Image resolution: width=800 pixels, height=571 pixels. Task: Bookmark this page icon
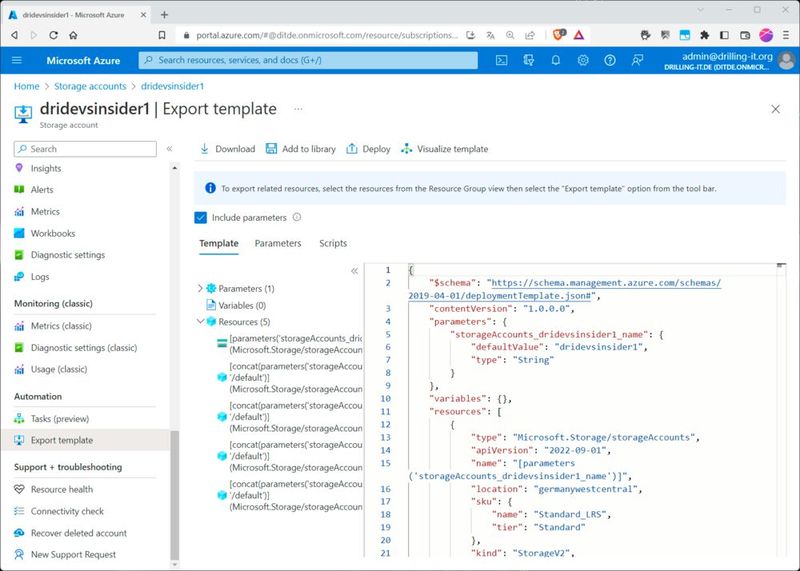click(162, 35)
